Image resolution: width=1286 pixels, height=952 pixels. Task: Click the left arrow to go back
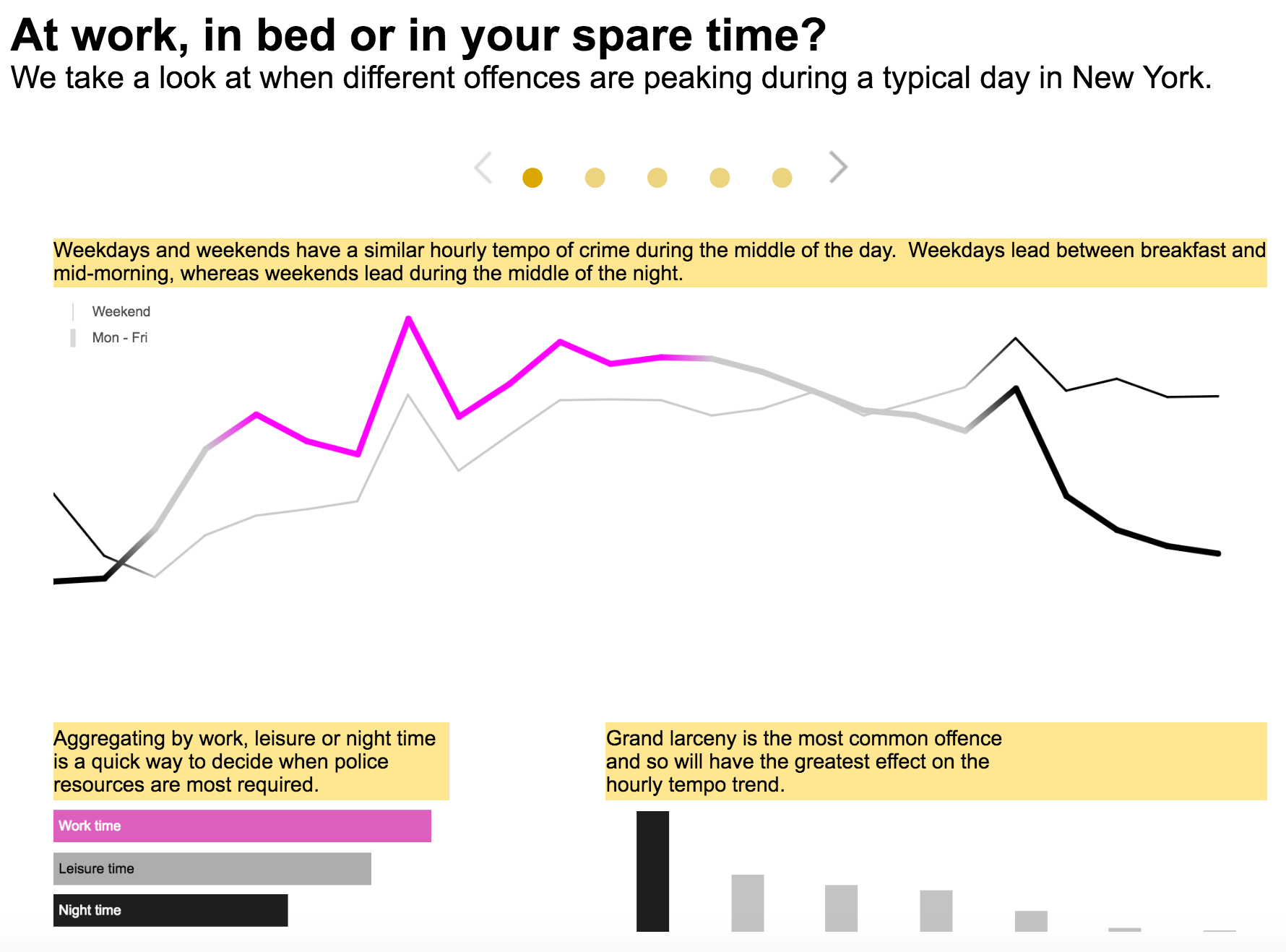point(483,168)
